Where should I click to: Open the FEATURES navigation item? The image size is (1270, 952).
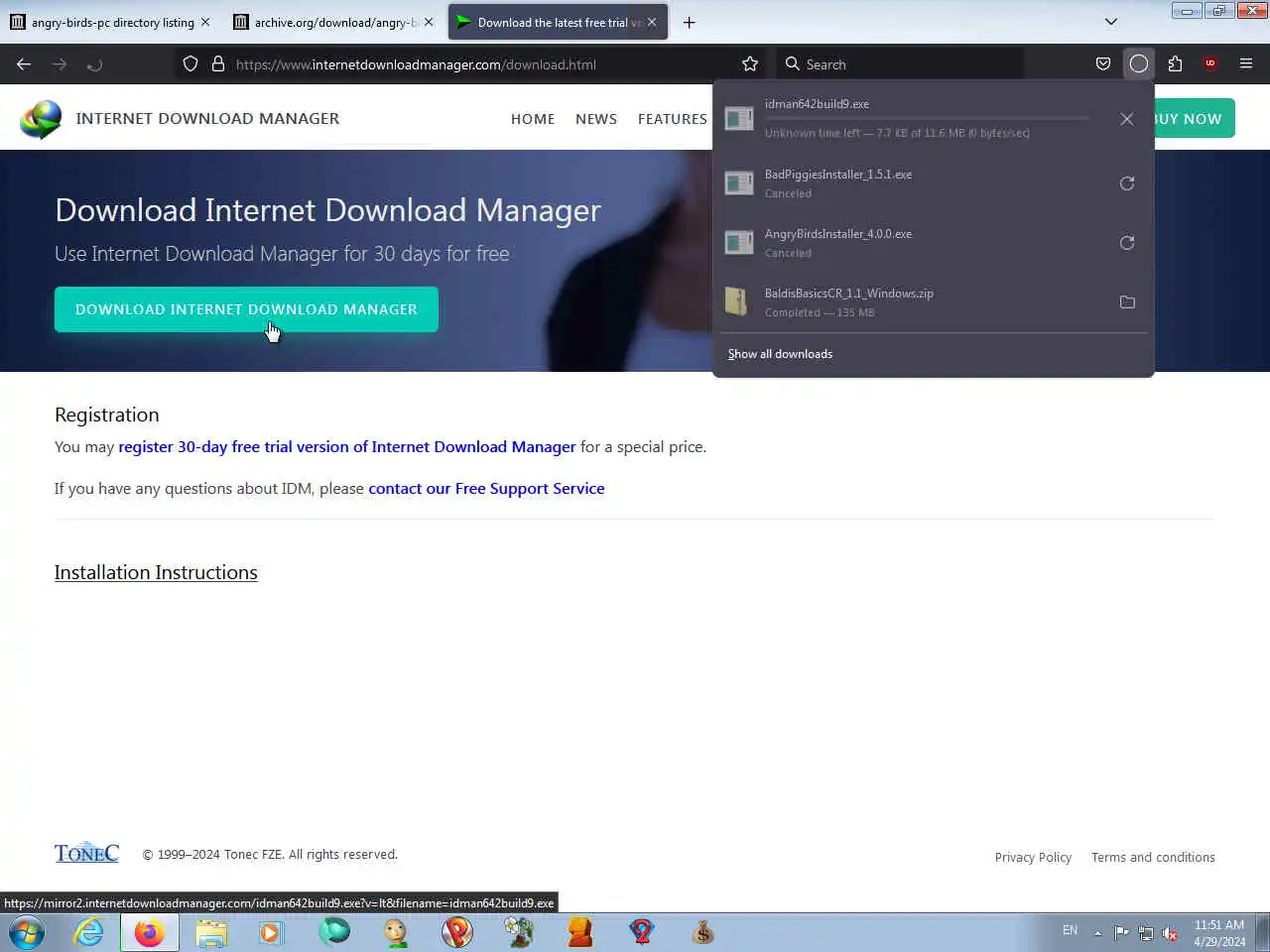click(x=673, y=119)
